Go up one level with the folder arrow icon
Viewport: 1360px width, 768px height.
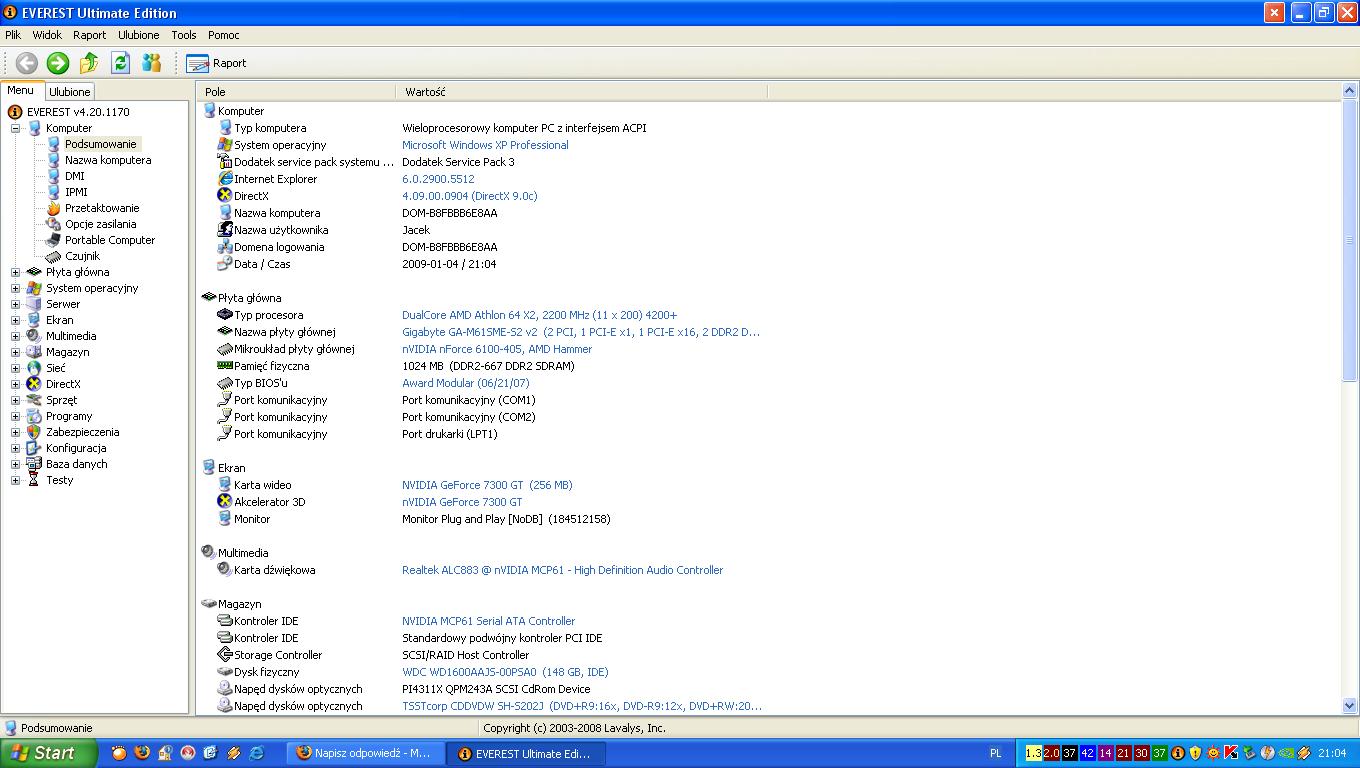[x=89, y=63]
